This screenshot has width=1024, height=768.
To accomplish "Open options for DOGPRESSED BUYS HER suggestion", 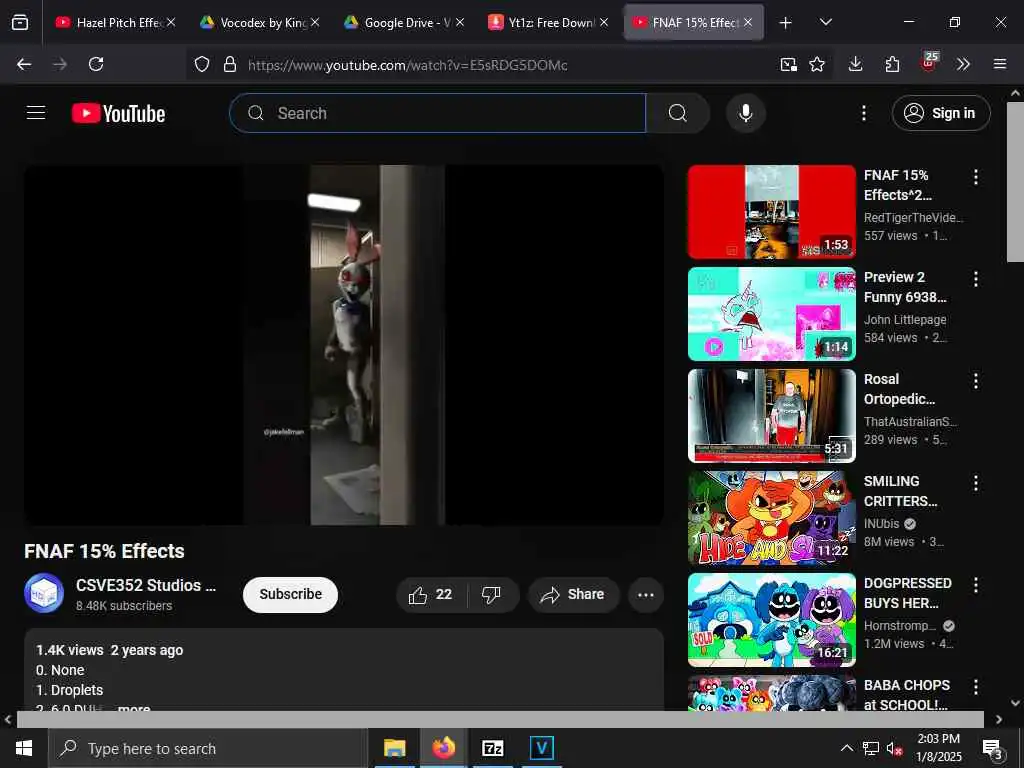I will point(976,585).
